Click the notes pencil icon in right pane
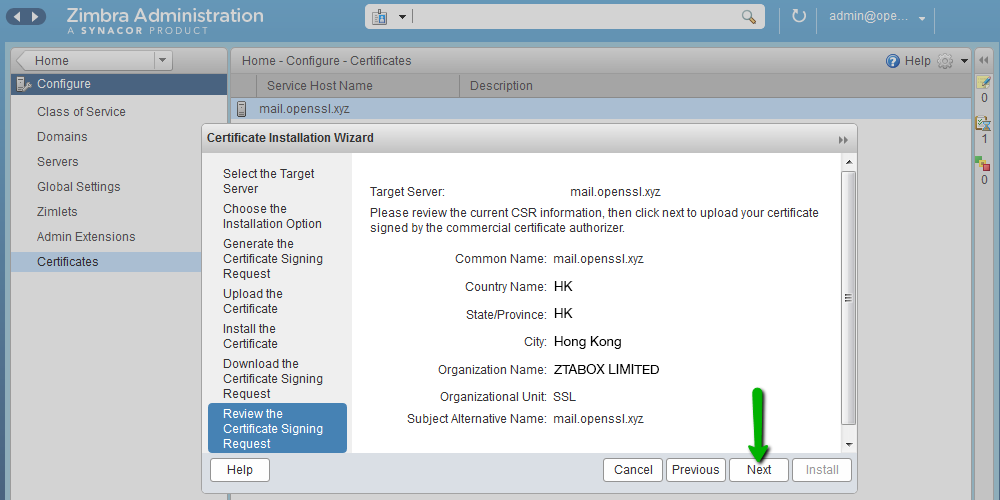Viewport: 1000px width, 500px height. click(983, 83)
